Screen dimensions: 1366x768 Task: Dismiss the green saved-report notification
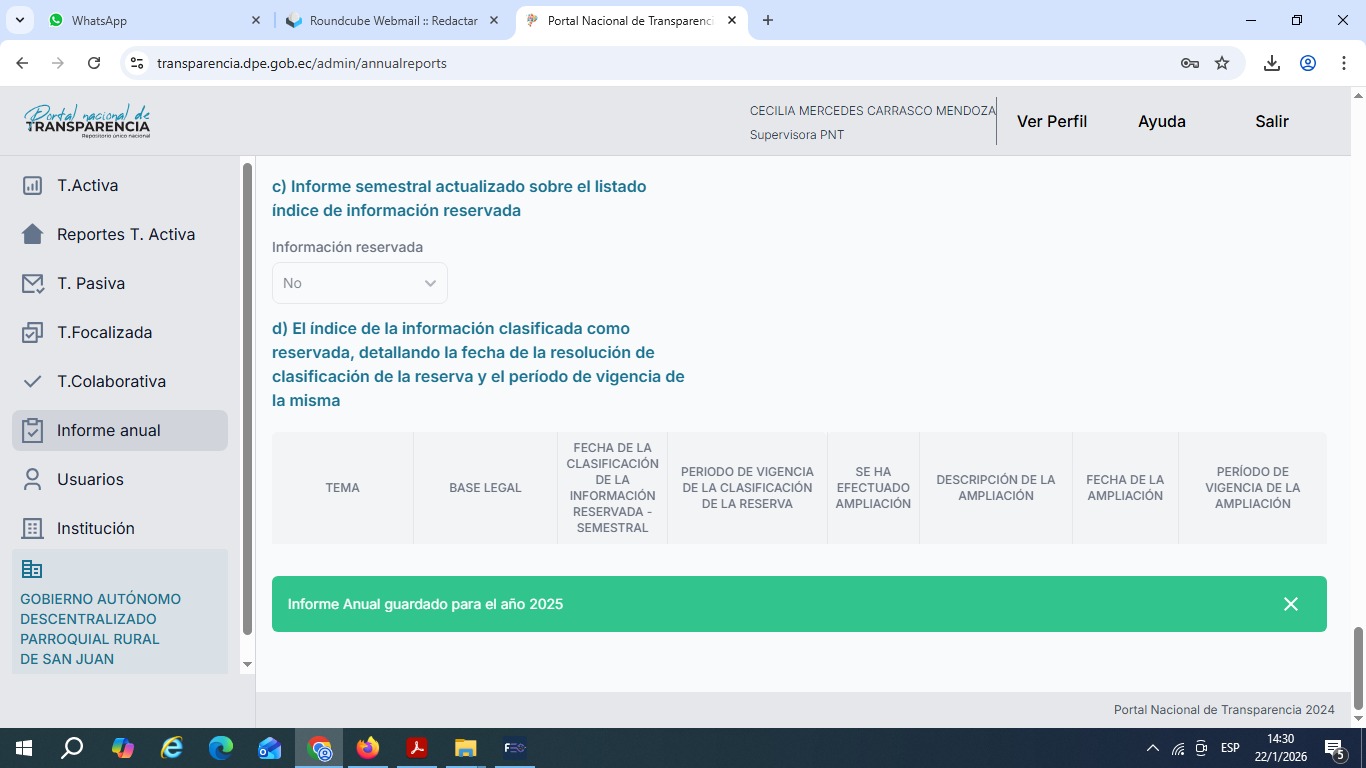[1290, 604]
